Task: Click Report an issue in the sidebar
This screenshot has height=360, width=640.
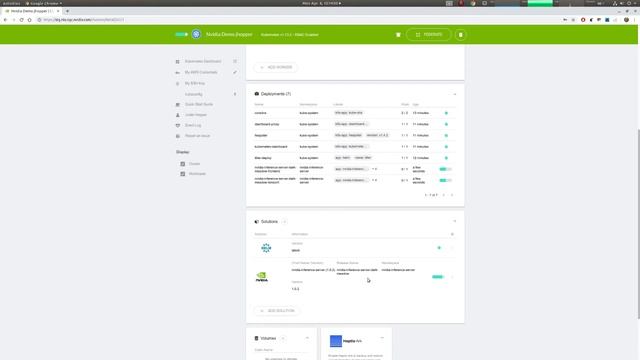Action: click(198, 136)
